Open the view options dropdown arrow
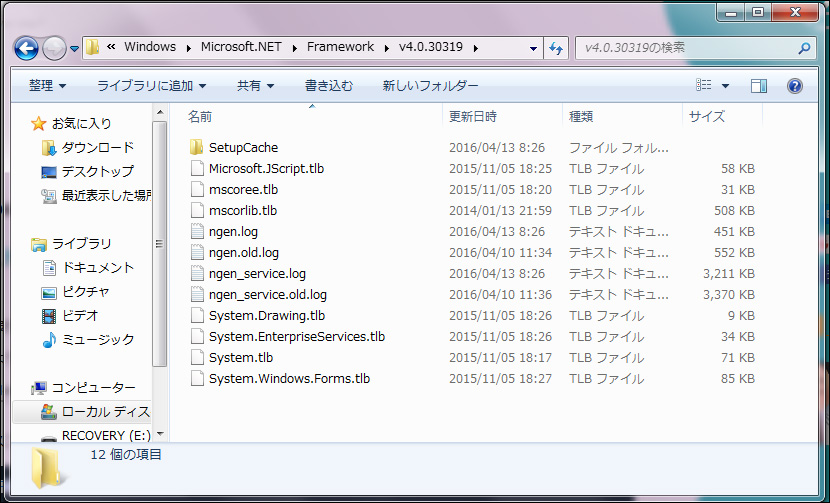The image size is (830, 503). (x=725, y=86)
